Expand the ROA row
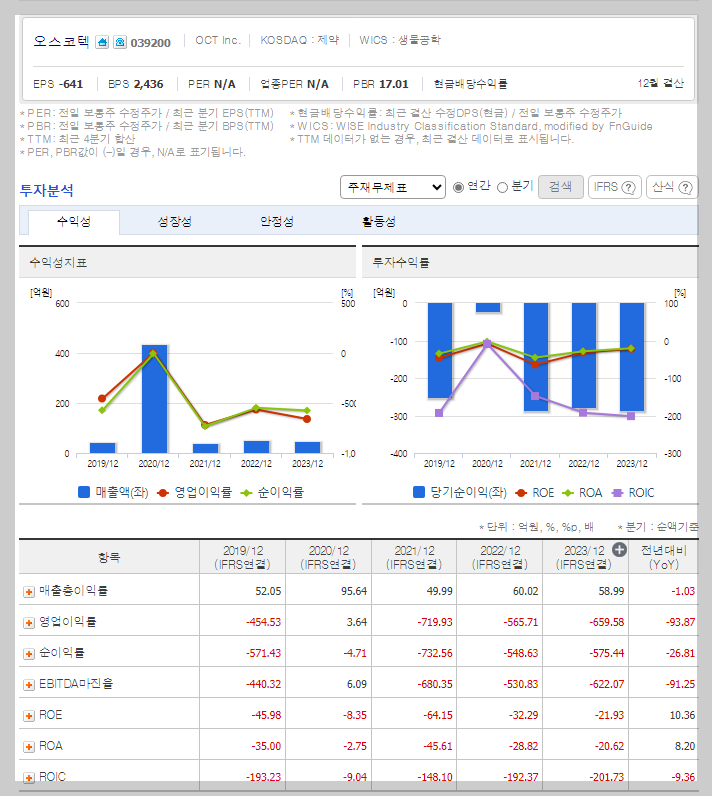Image resolution: width=712 pixels, height=796 pixels. click(29, 747)
